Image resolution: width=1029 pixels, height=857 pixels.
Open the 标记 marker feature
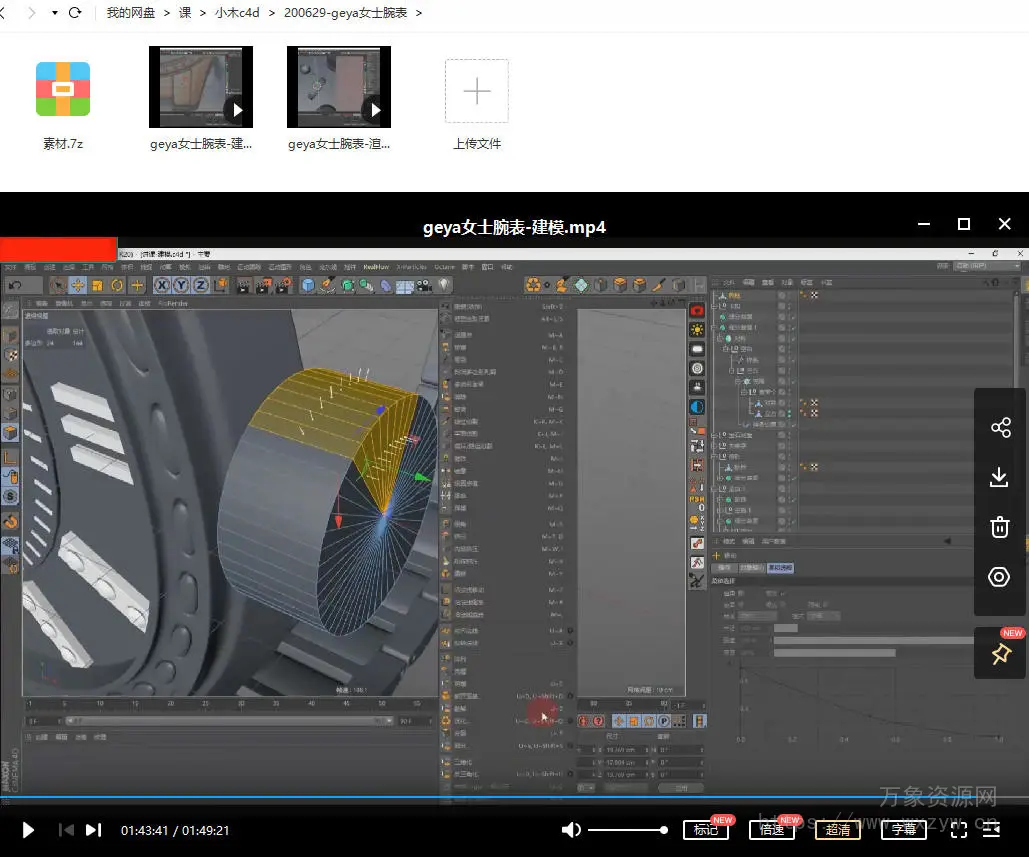point(705,830)
